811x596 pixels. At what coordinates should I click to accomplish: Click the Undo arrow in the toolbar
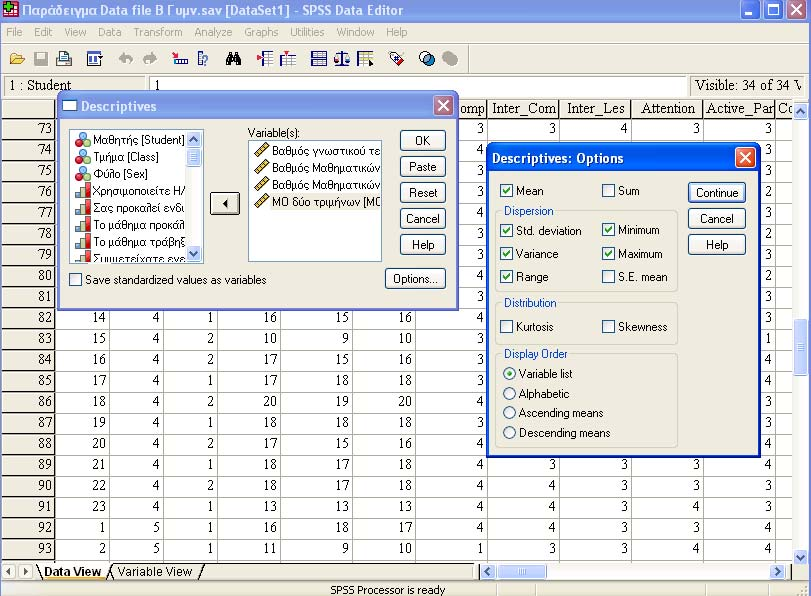coord(126,59)
